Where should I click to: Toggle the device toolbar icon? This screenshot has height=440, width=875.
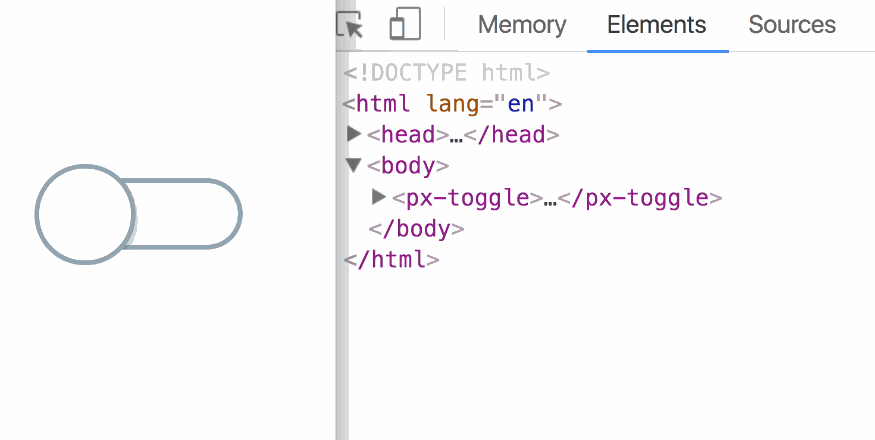click(405, 24)
